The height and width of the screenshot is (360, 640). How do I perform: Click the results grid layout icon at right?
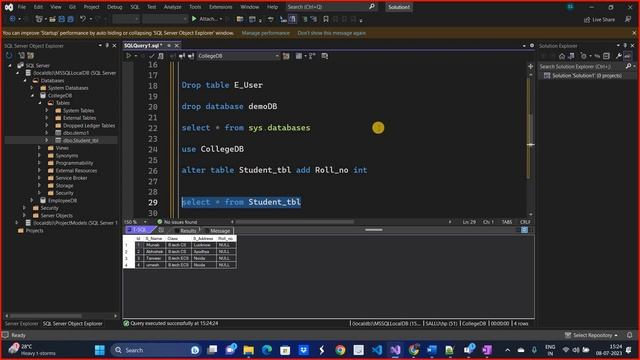click(x=524, y=231)
